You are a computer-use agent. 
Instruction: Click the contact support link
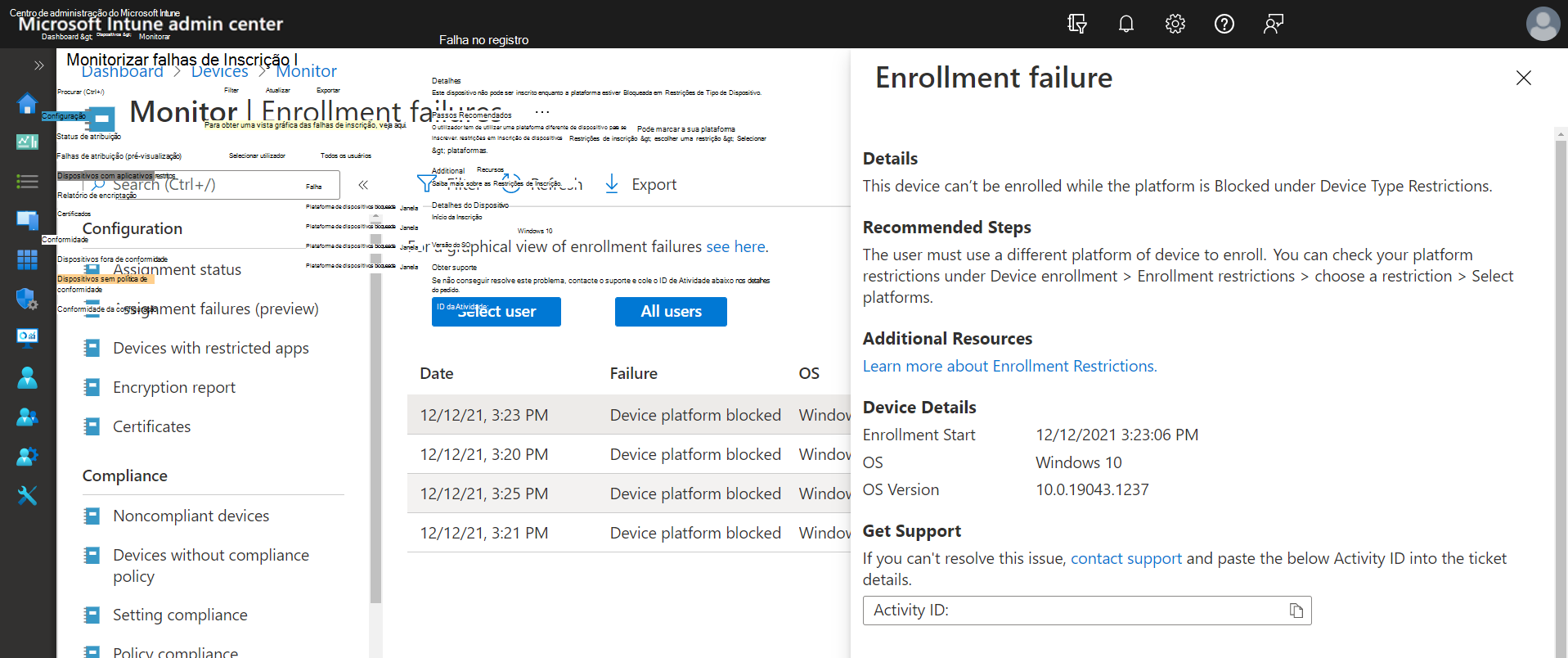click(1125, 558)
